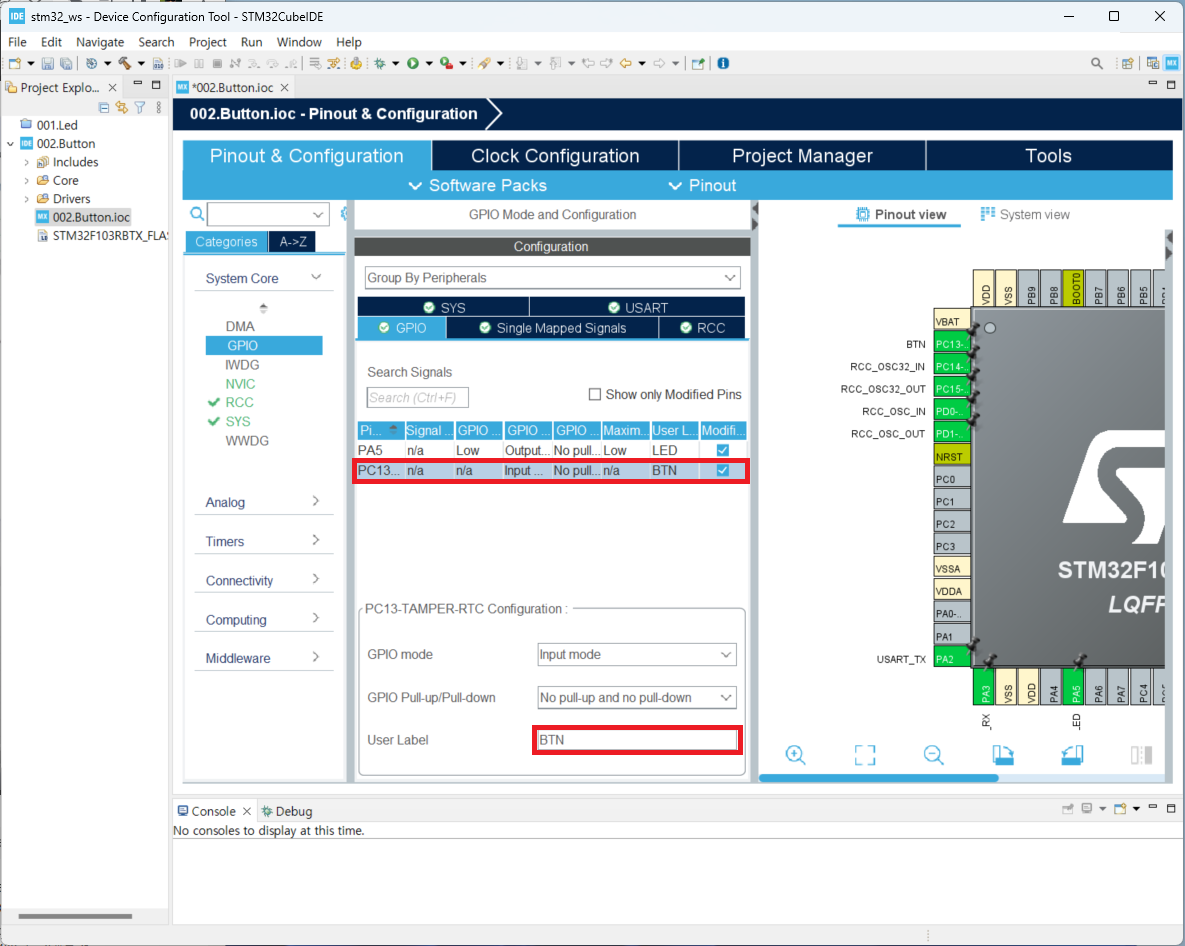This screenshot has width=1185, height=946.
Task: Click the Search Signals input box
Action: [417, 397]
